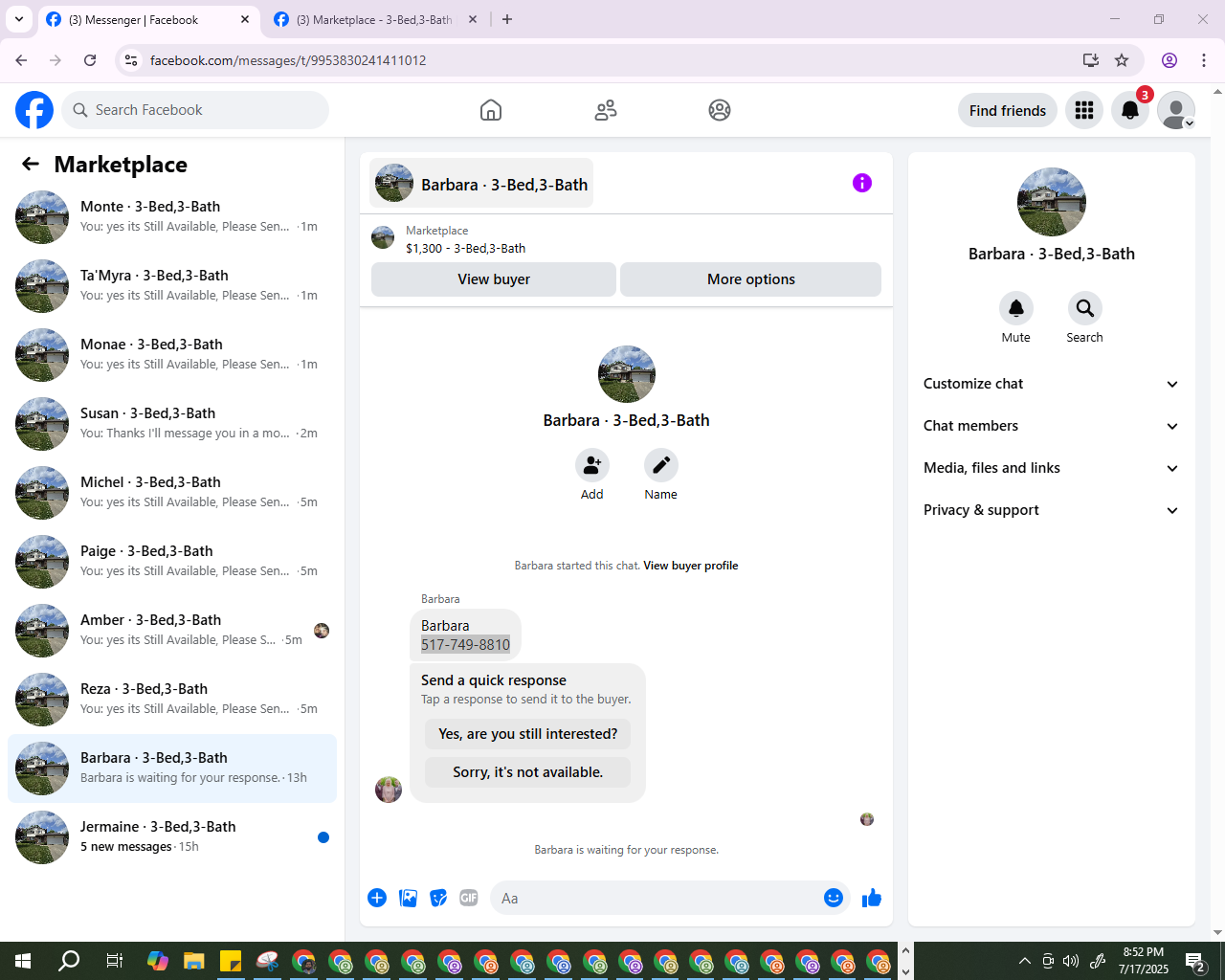
Task: Open the Menu grid icon
Action: coord(1084,110)
